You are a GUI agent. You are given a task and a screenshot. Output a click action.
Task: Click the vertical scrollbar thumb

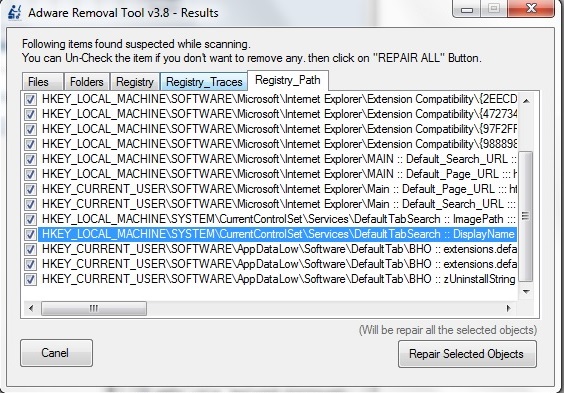click(526, 216)
